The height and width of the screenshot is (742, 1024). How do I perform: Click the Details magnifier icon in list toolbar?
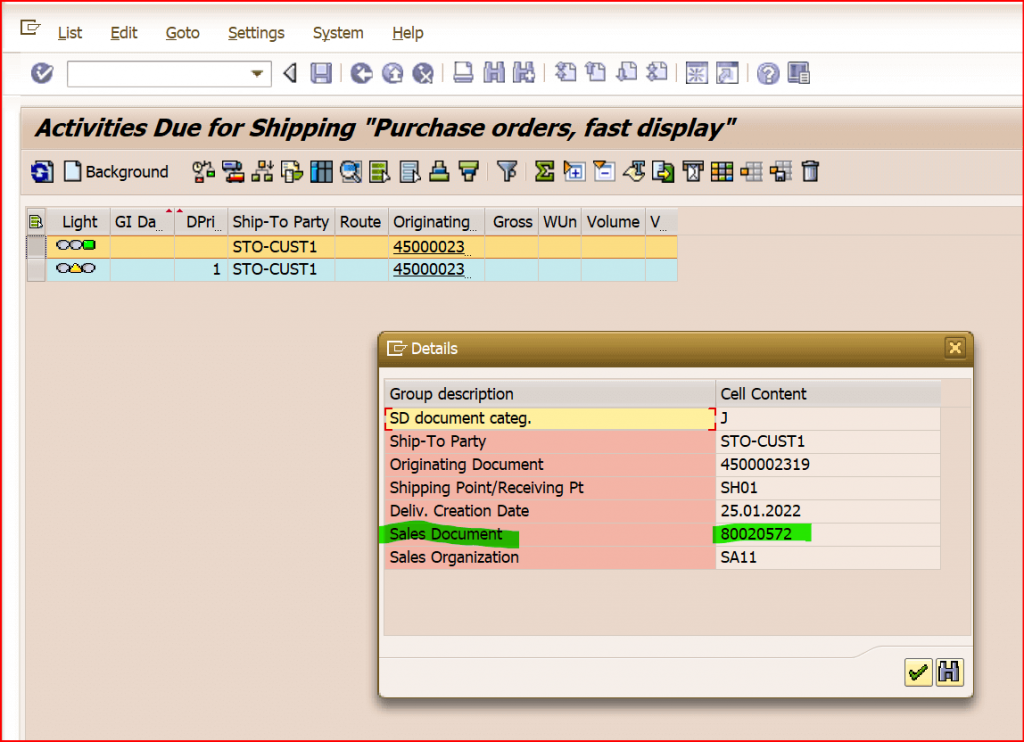pos(351,171)
